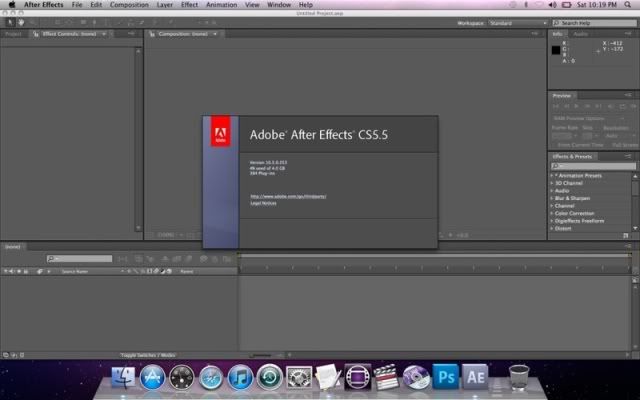Toggle Live Update in the timeline

pos(139,259)
